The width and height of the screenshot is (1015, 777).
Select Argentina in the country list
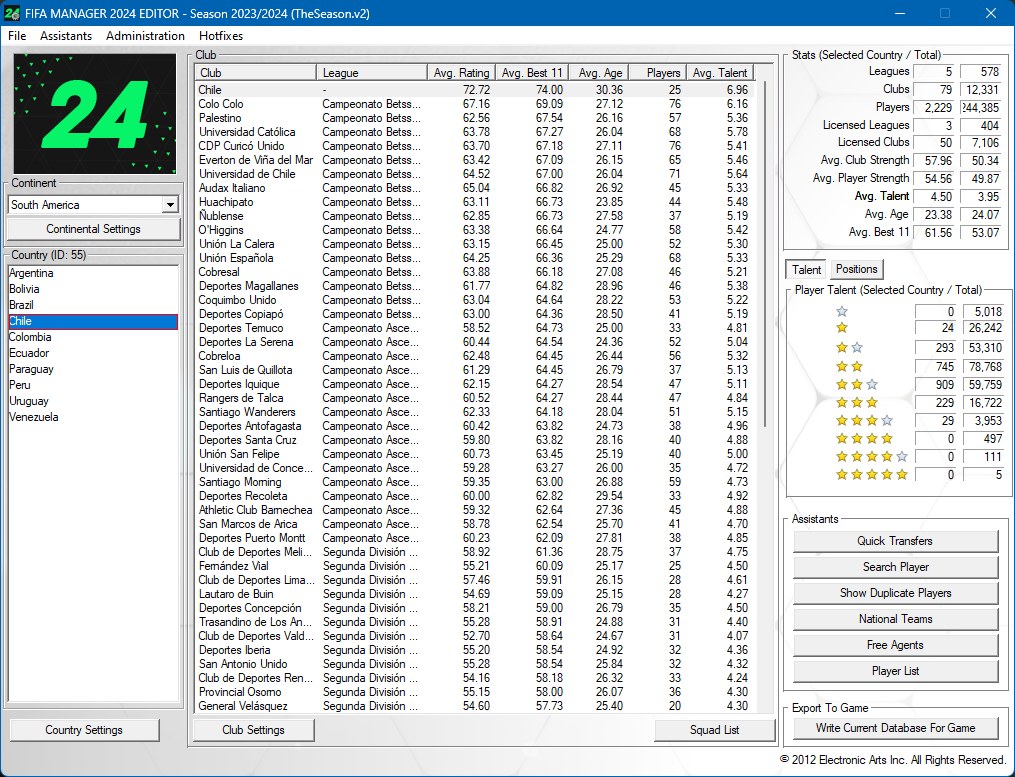(x=93, y=273)
